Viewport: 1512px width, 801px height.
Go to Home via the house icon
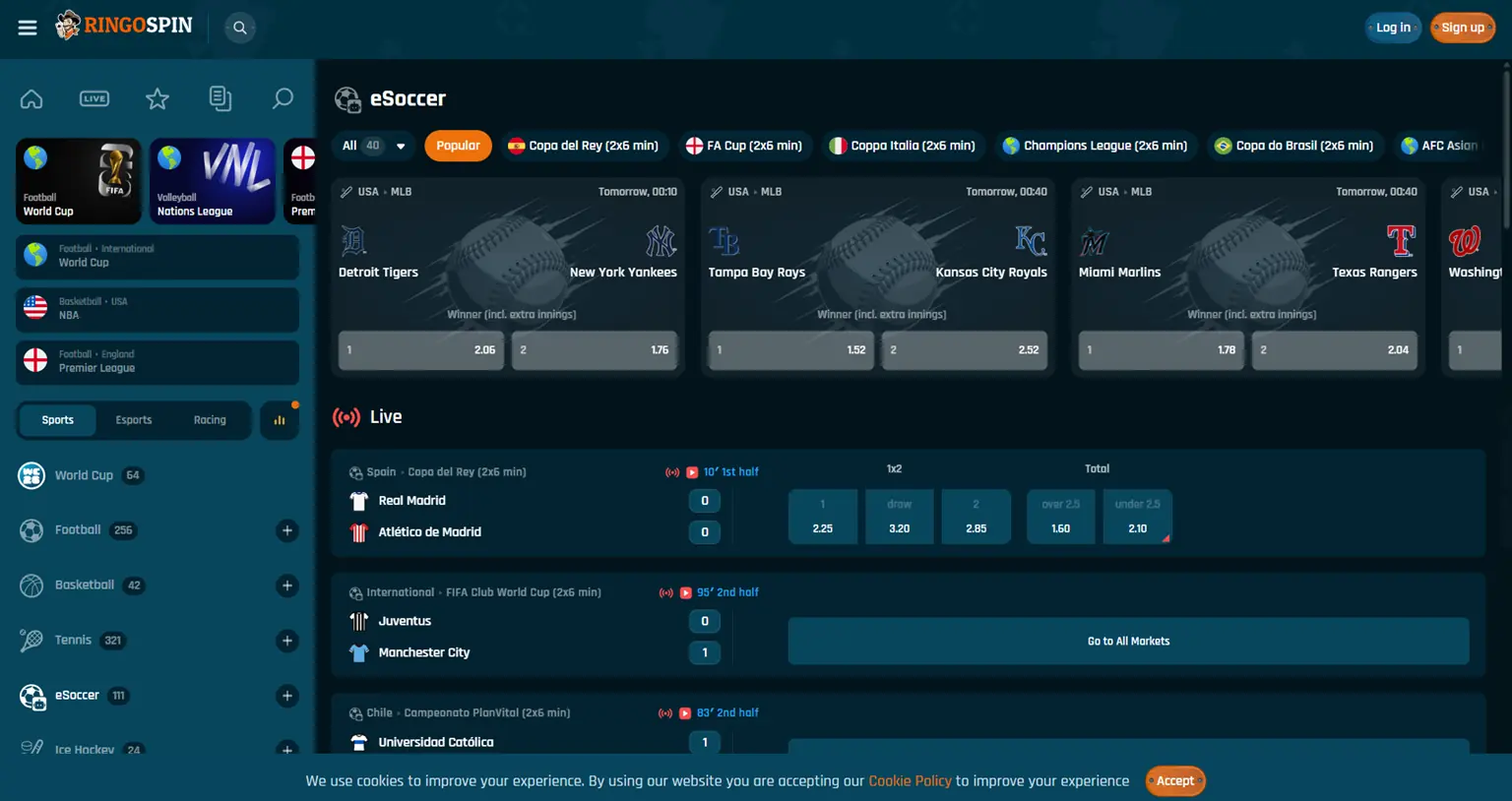point(31,98)
